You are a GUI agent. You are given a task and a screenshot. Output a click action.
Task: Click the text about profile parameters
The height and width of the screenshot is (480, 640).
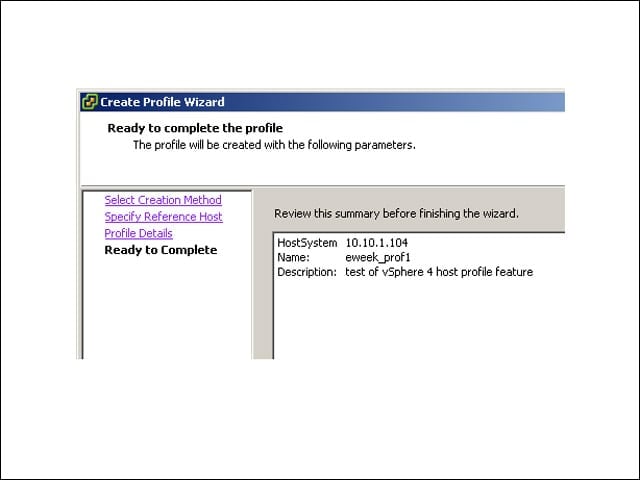point(274,145)
